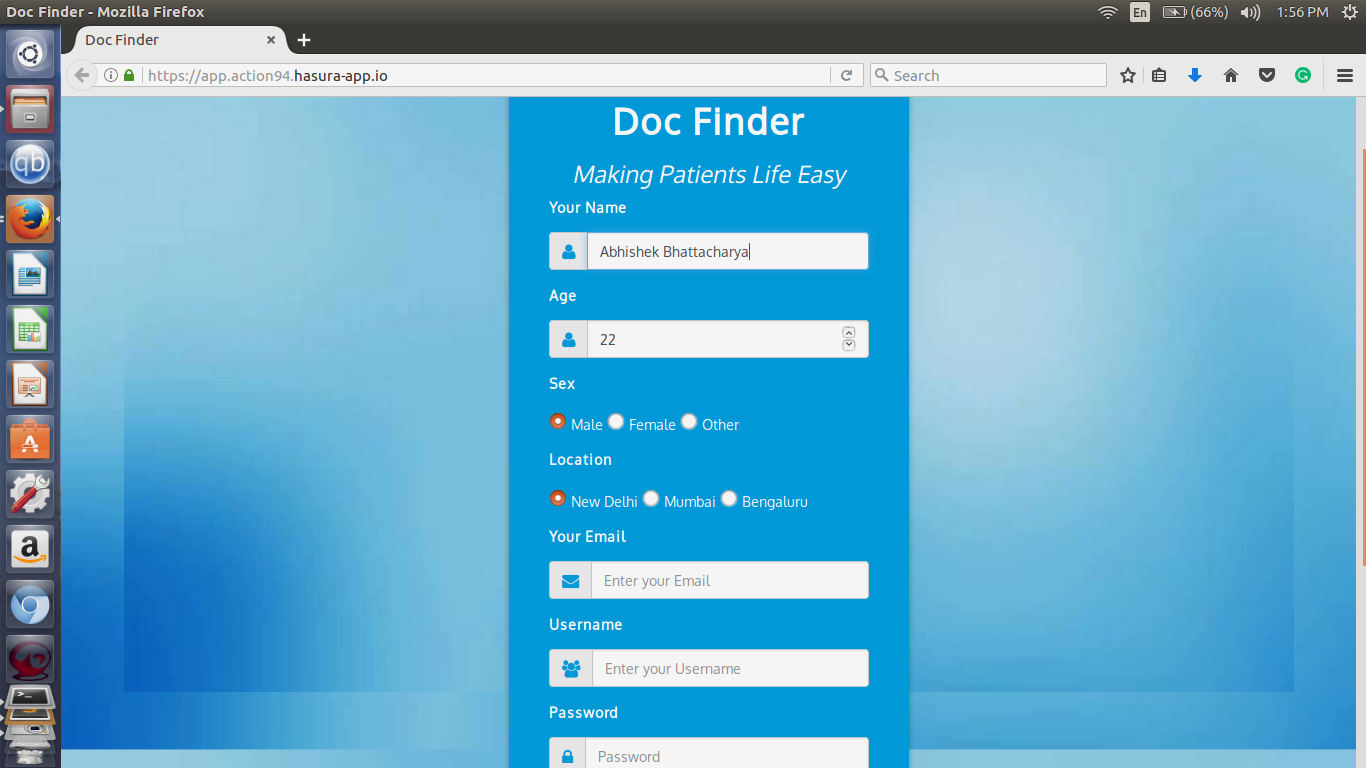Select Male for Sex
1366x768 pixels.
[x=558, y=421]
